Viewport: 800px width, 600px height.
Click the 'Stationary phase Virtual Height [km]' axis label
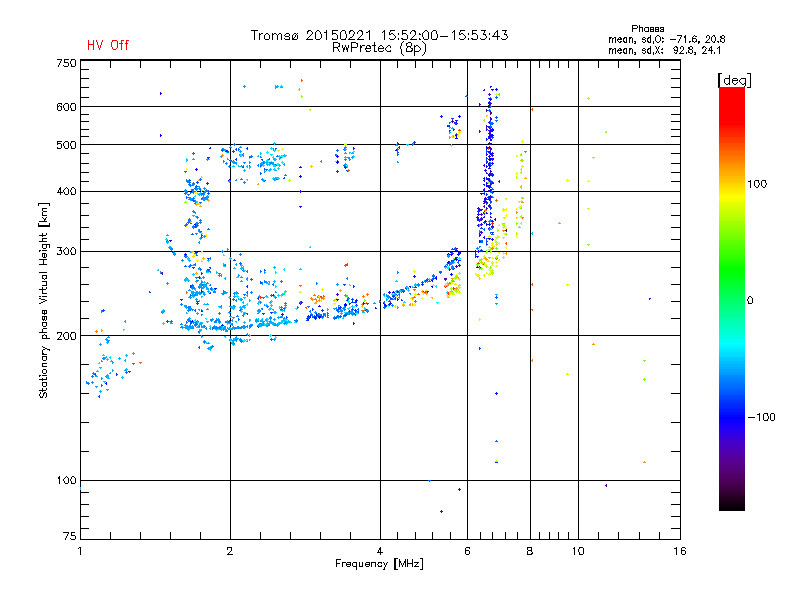(x=44, y=300)
